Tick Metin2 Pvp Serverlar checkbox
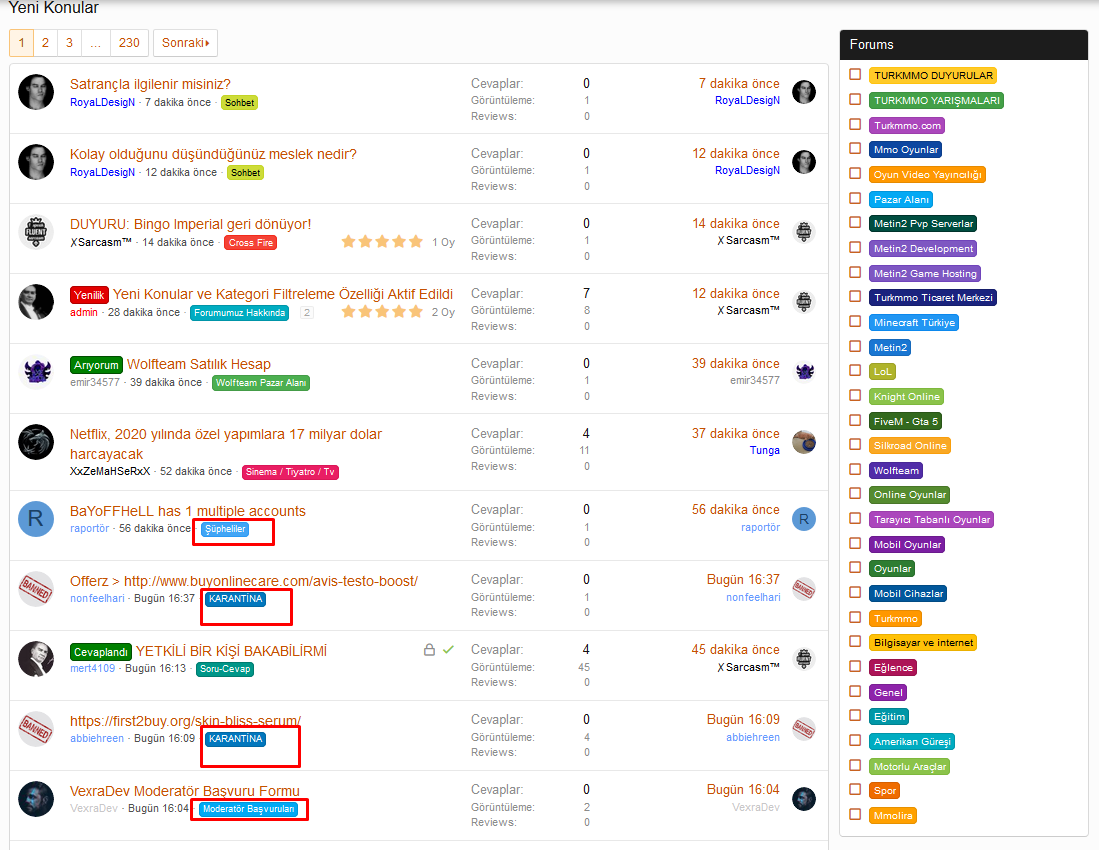Image resolution: width=1099 pixels, height=850 pixels. 855,223
